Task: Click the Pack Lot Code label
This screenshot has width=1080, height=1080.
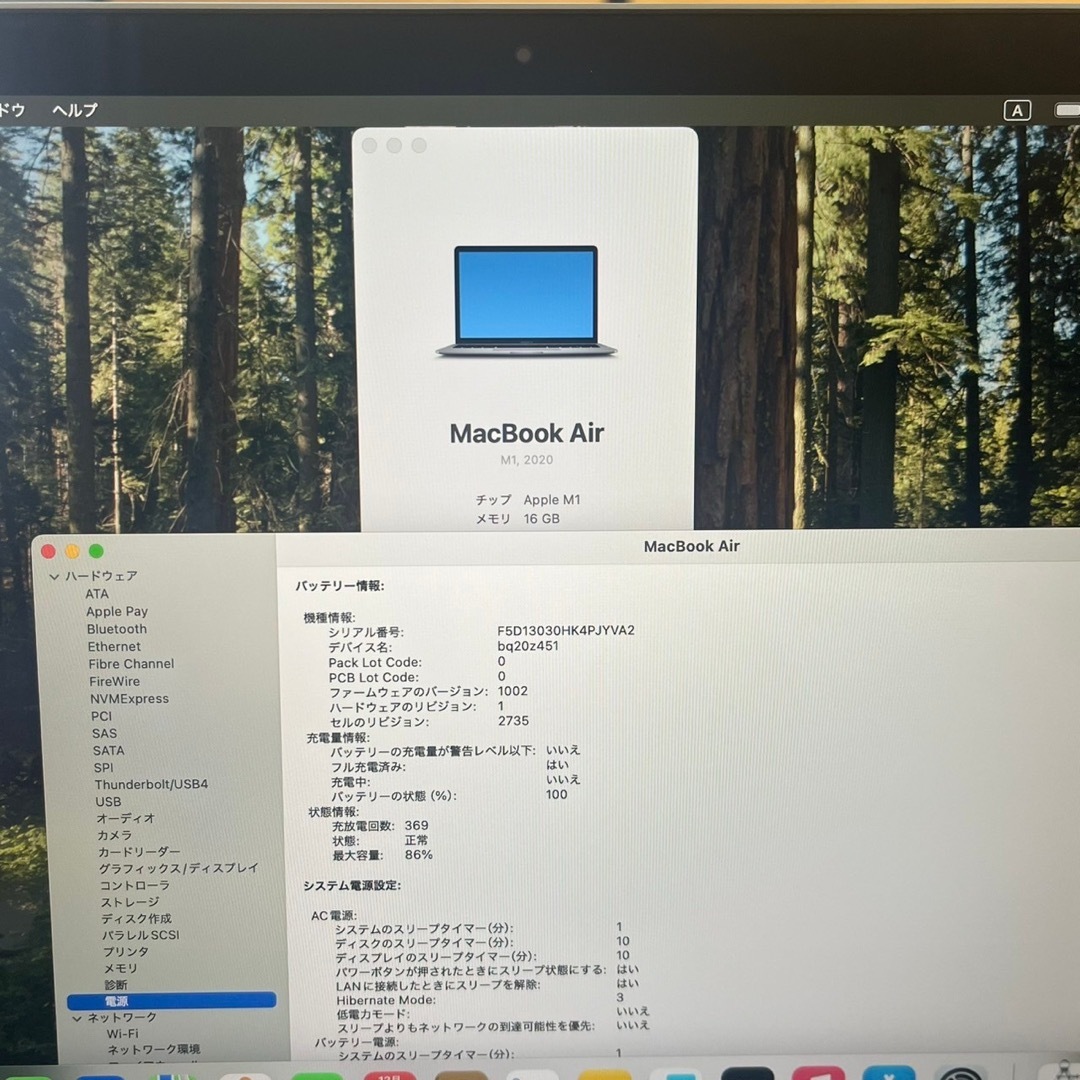Action: (x=375, y=663)
